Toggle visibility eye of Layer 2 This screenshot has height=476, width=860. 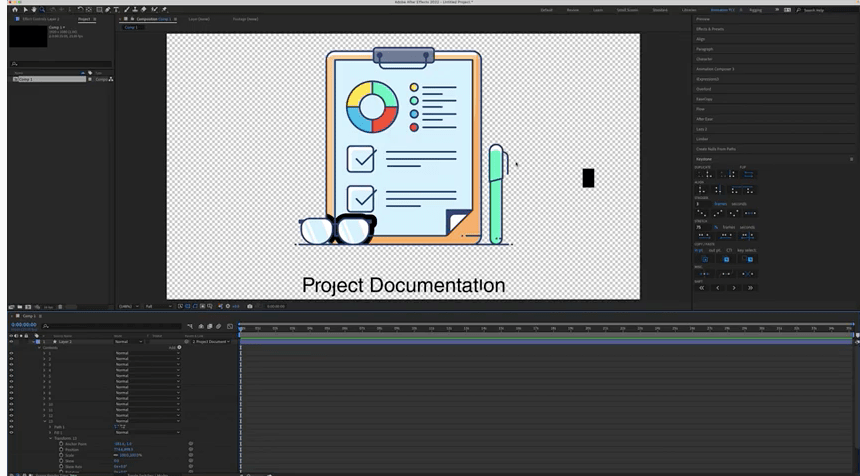tap(11, 342)
